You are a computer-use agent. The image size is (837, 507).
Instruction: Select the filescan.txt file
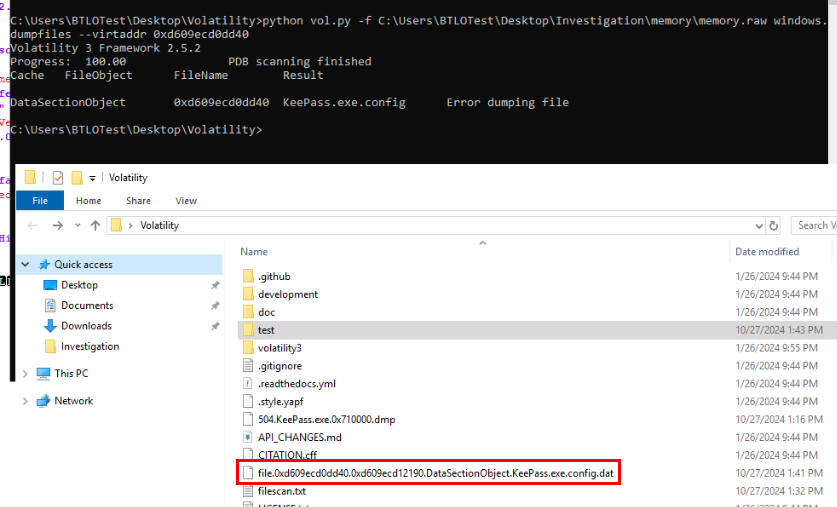click(282, 491)
